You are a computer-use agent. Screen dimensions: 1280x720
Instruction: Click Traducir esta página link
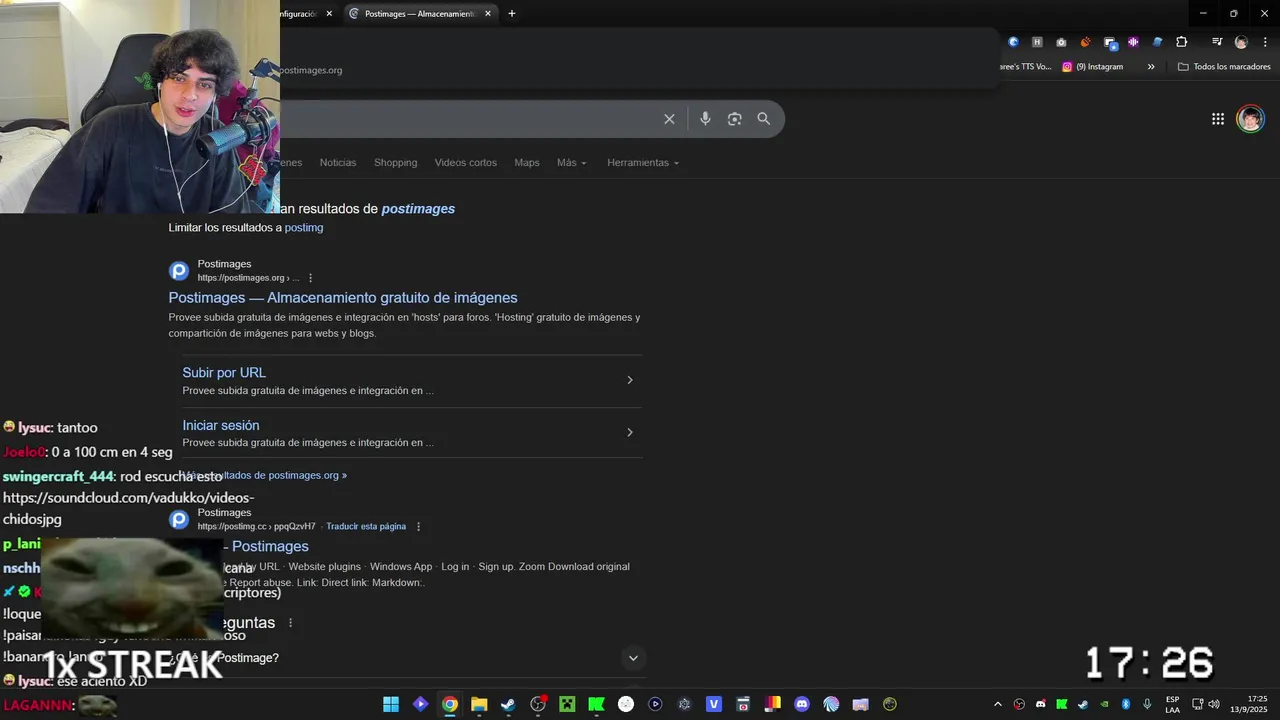[366, 527]
